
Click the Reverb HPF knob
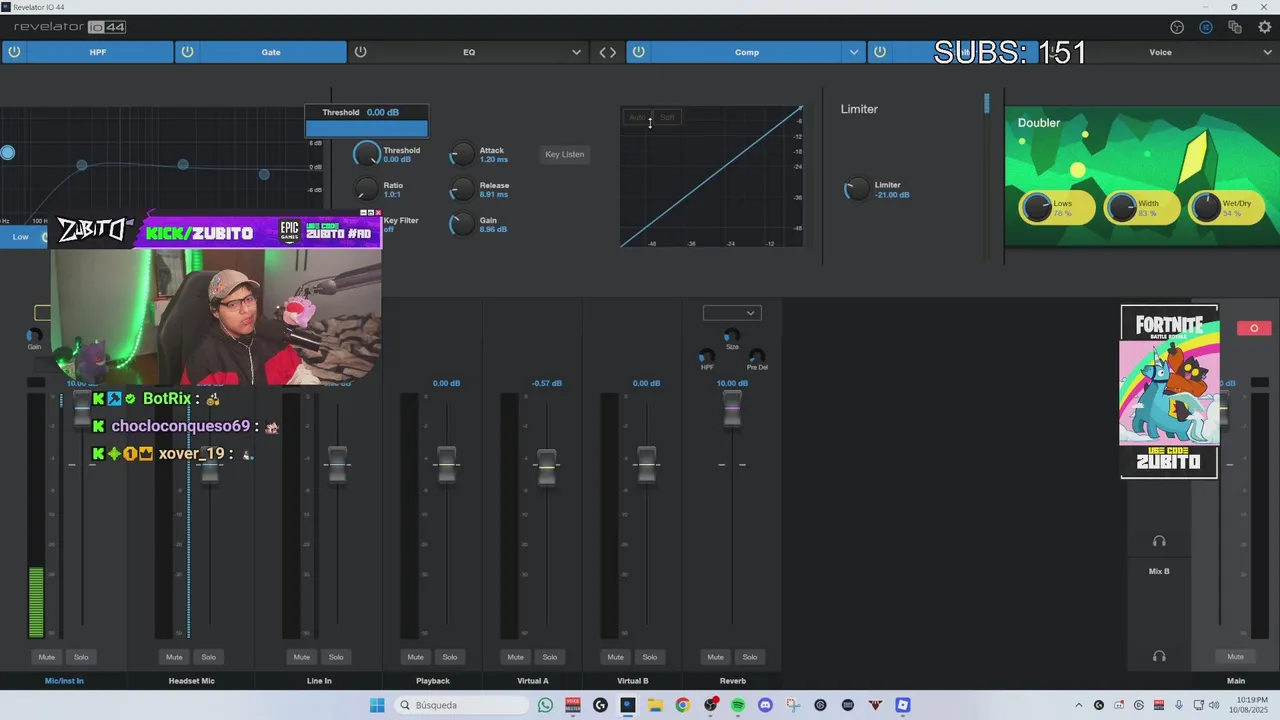707,356
